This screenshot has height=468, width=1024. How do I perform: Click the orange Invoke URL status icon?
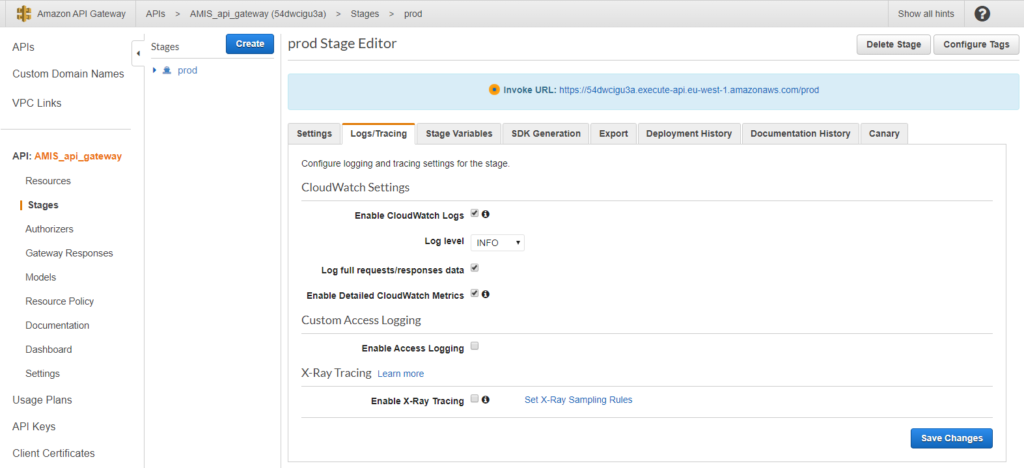pyautogui.click(x=494, y=89)
